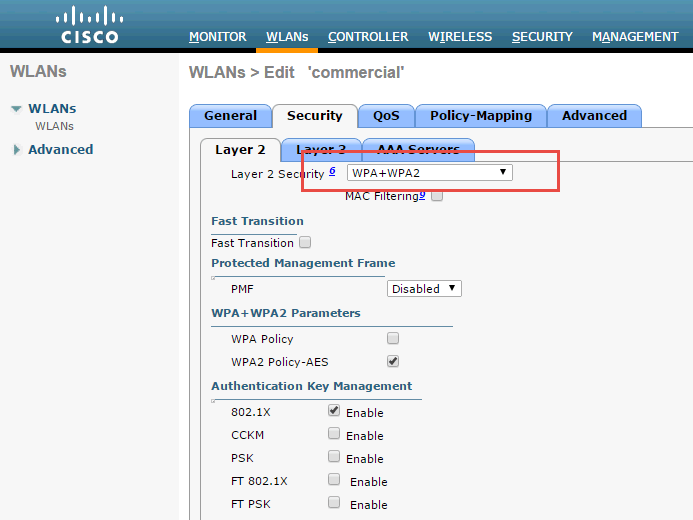Open the Layer 2 Security dropdown
This screenshot has height=520, width=693.
(x=430, y=173)
